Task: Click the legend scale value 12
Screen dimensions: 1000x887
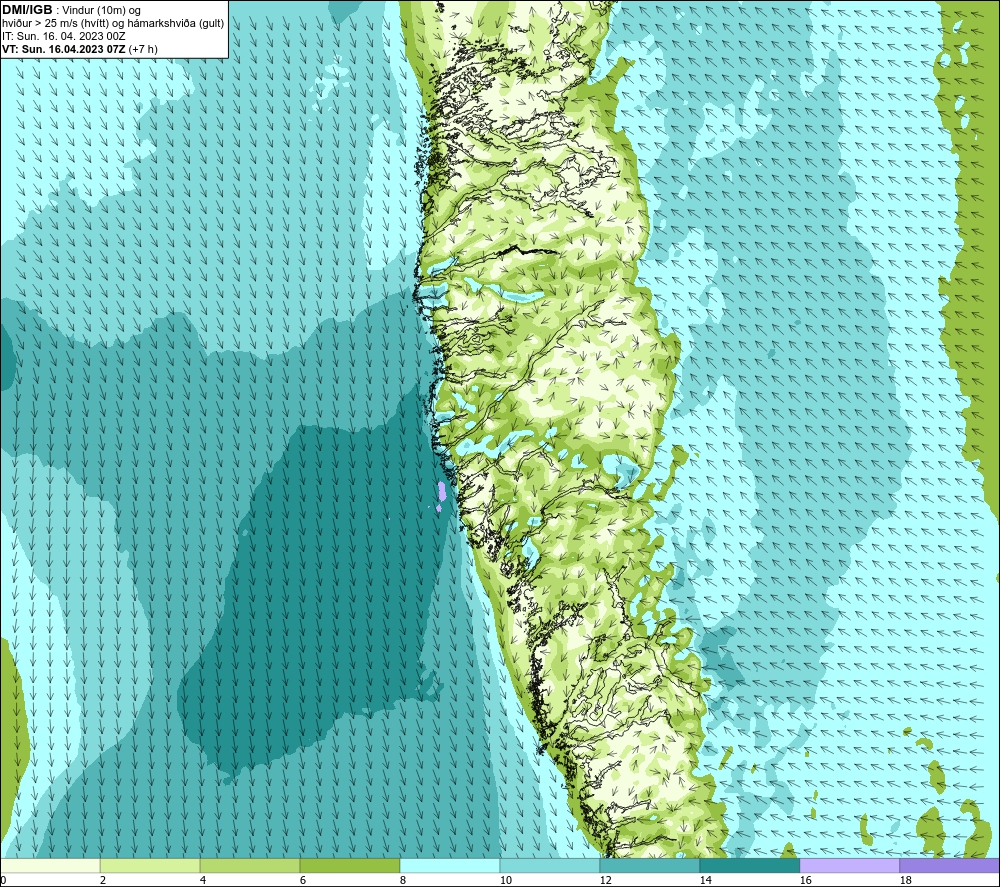Action: tap(605, 880)
